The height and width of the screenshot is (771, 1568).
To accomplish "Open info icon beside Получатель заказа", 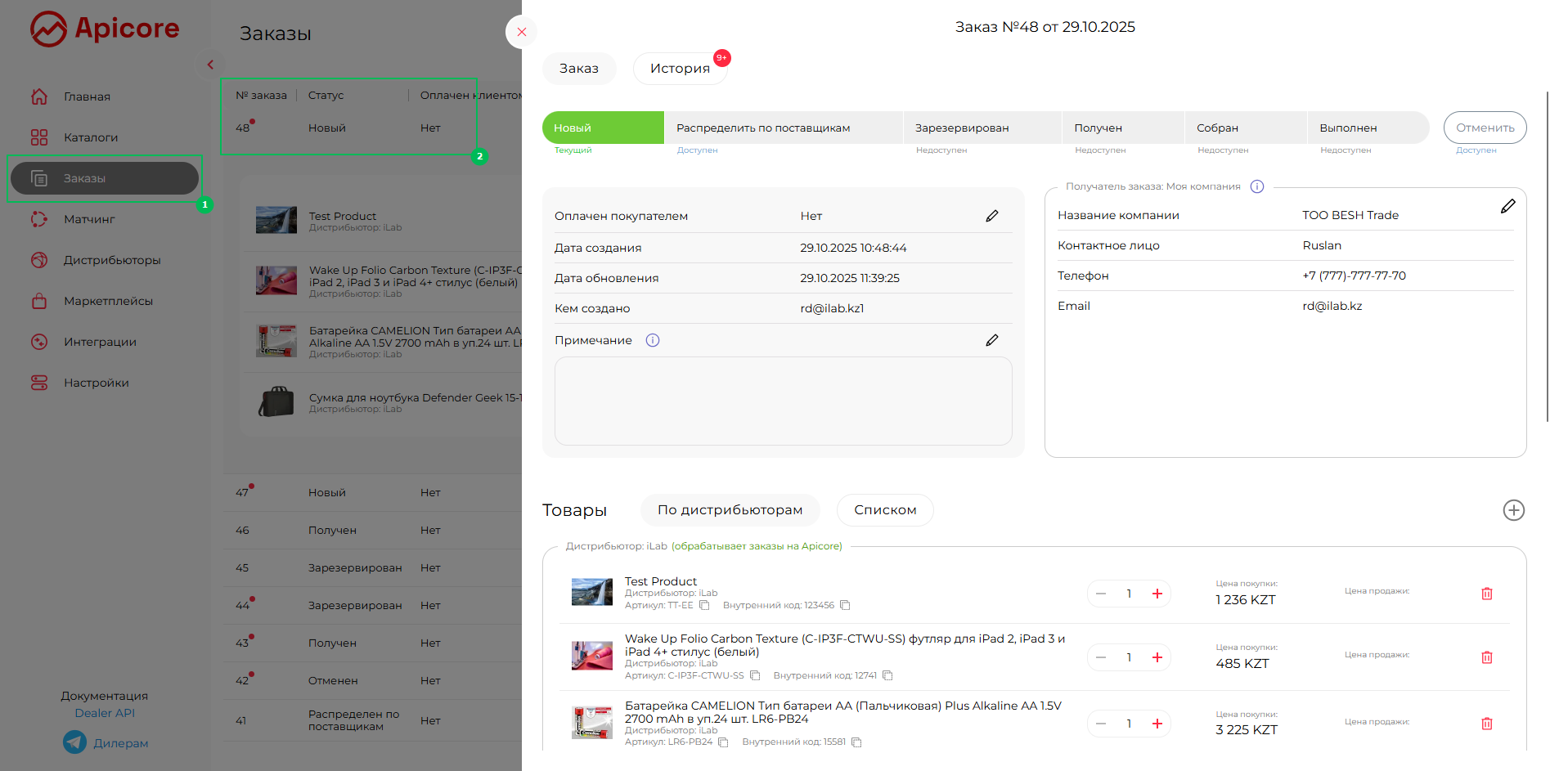I will [1257, 186].
